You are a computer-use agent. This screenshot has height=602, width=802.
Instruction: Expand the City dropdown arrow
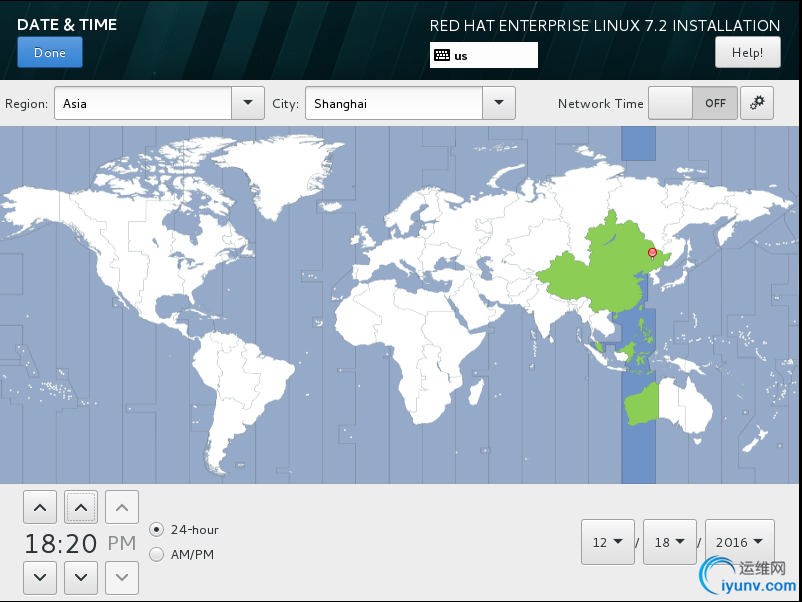(x=499, y=103)
